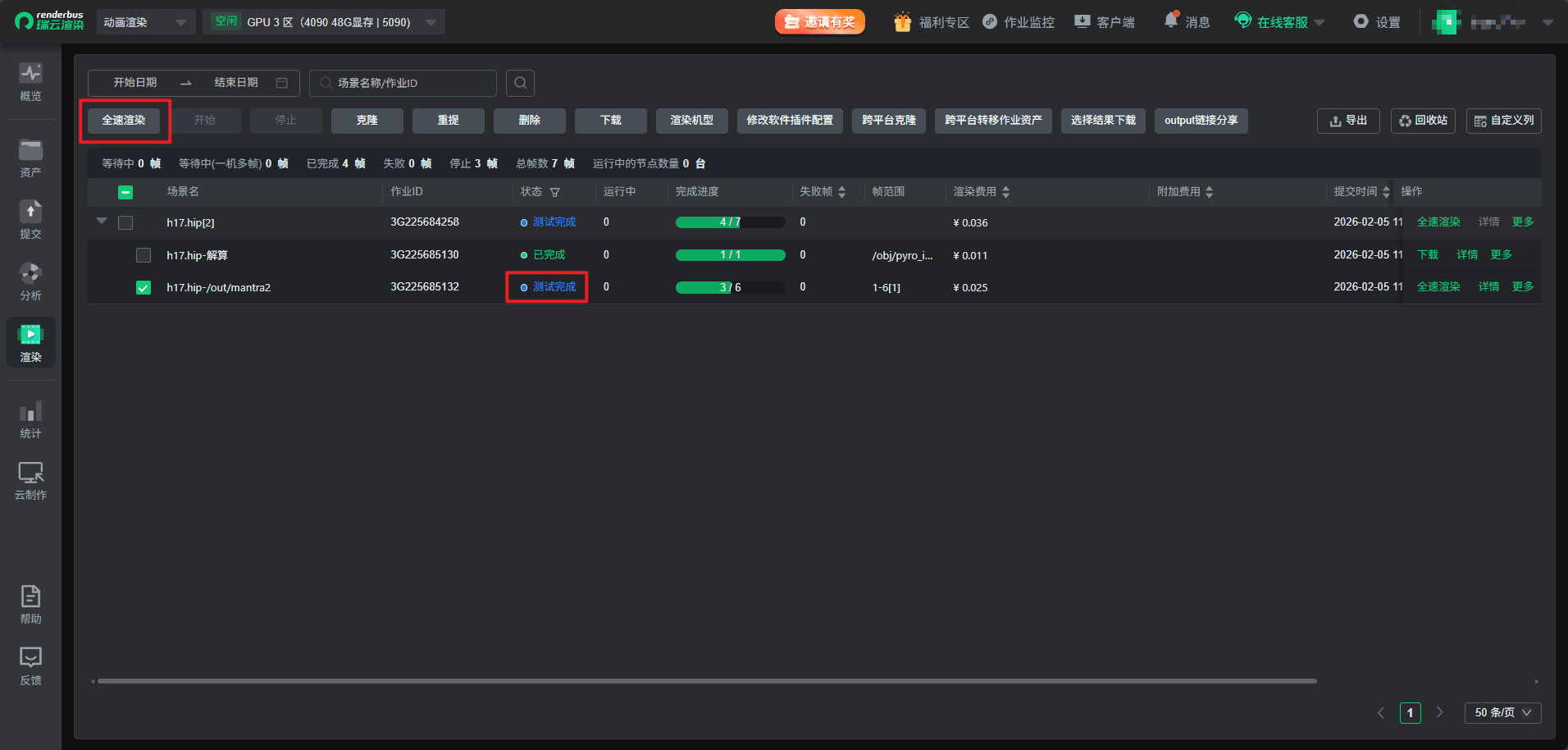Click the 消息 notification bell icon
This screenshot has height=750, width=1568.
pos(1171,21)
